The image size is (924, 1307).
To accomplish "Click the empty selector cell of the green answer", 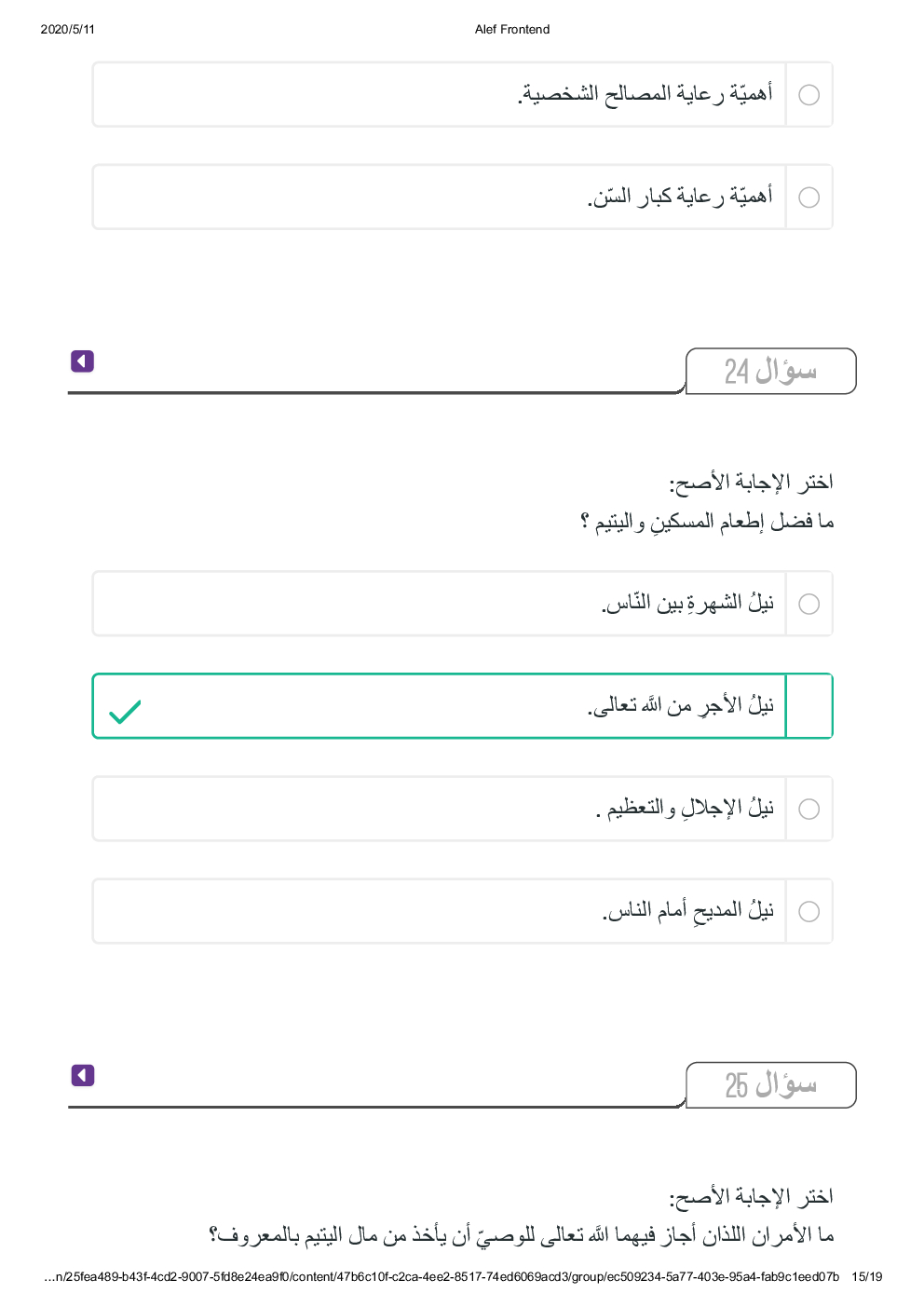I will tap(809, 706).
